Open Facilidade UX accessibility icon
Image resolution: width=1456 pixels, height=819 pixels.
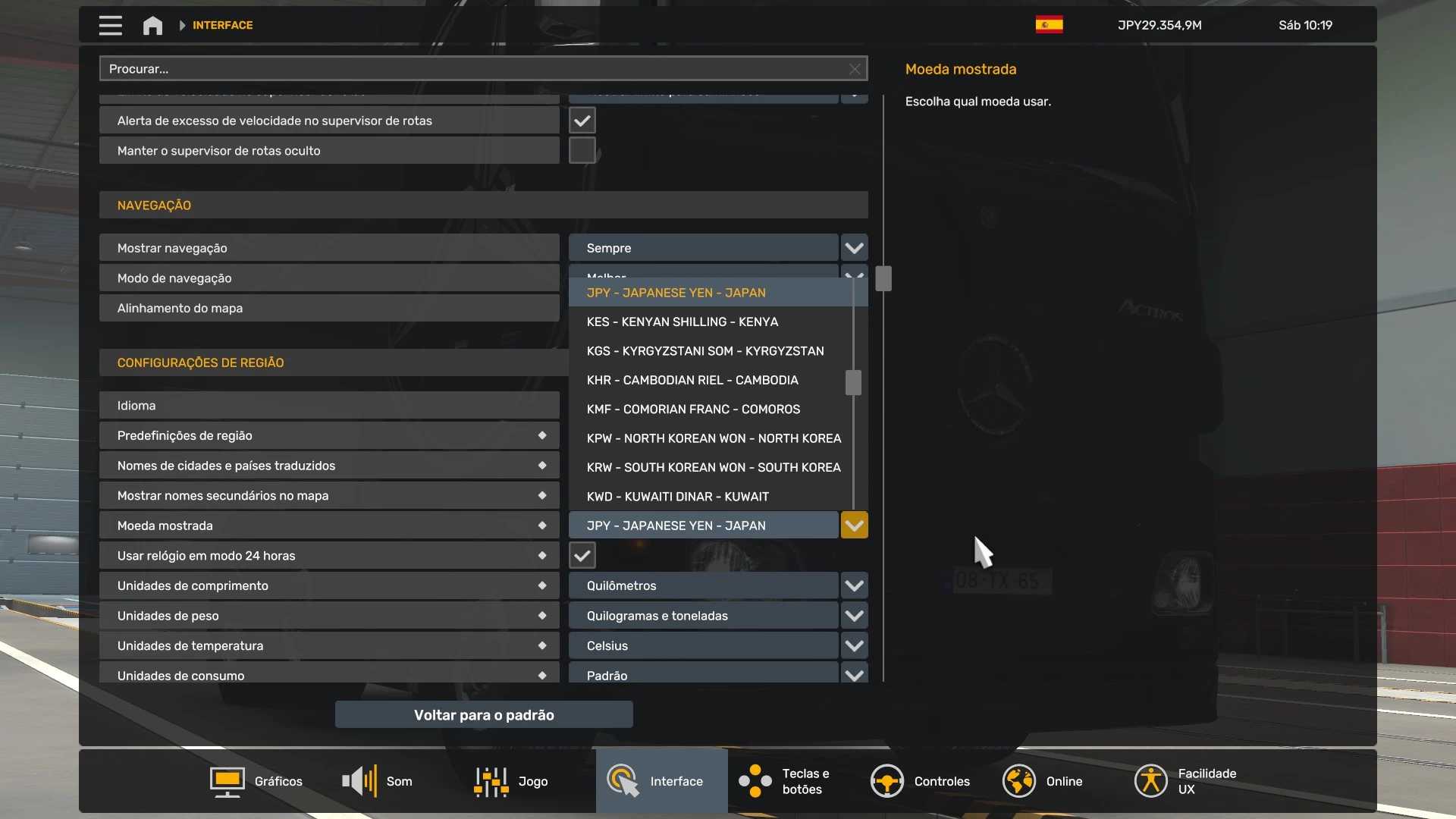(x=1150, y=781)
